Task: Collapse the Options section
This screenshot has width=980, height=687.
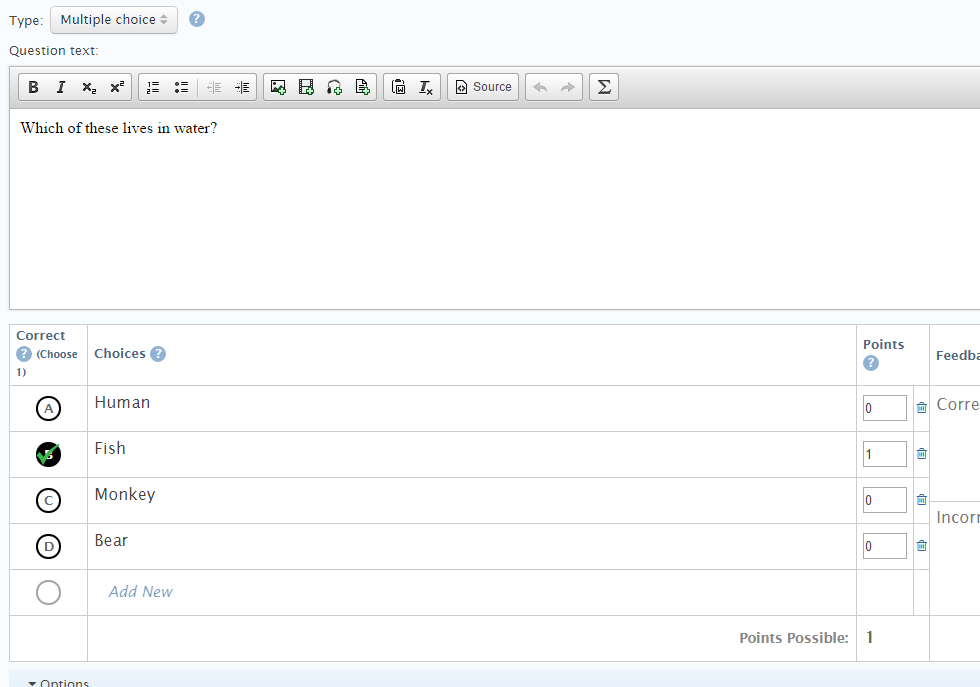Action: 59,683
